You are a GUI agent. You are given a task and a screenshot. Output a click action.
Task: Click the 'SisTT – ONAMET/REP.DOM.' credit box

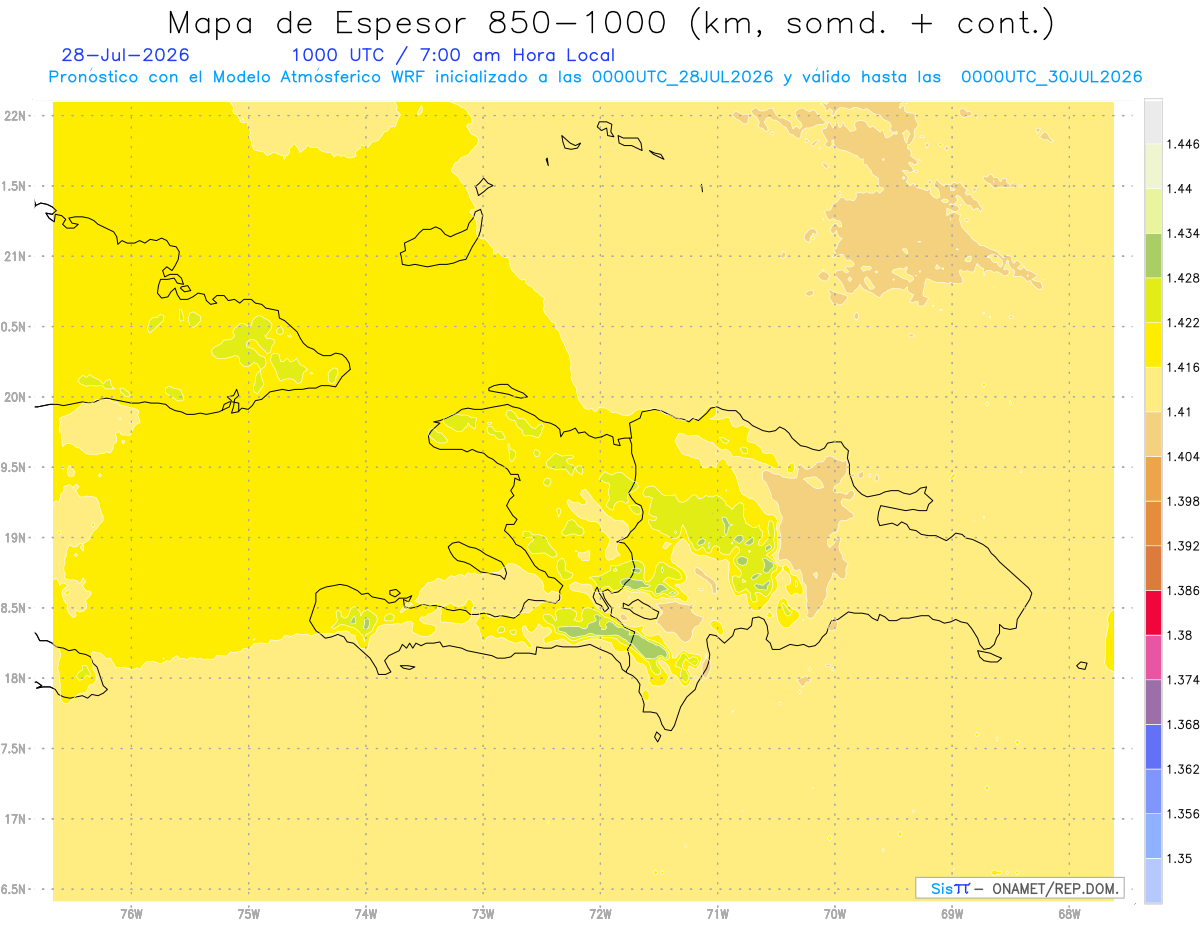pos(1020,888)
